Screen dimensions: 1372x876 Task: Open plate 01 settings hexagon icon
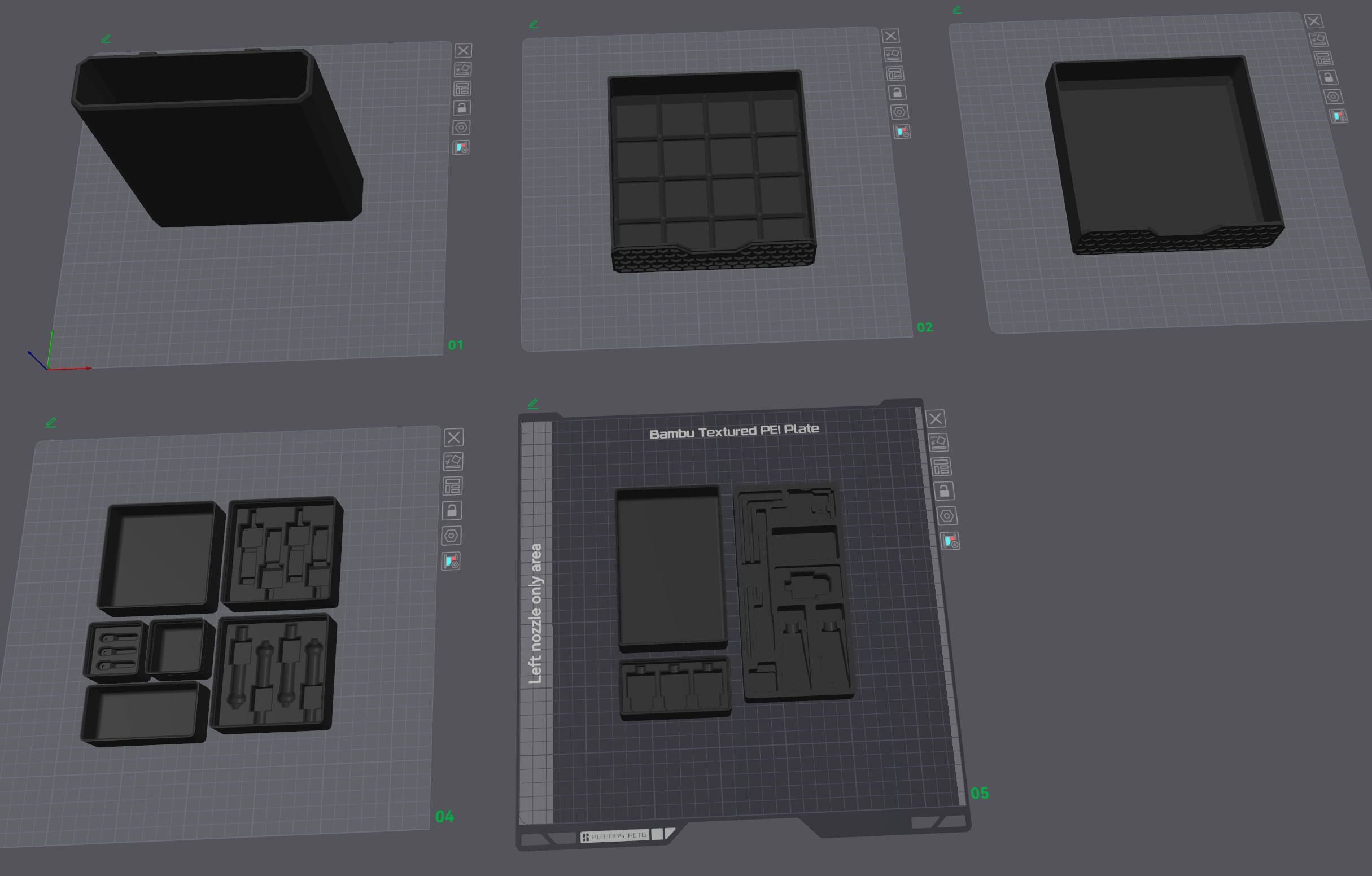(461, 128)
